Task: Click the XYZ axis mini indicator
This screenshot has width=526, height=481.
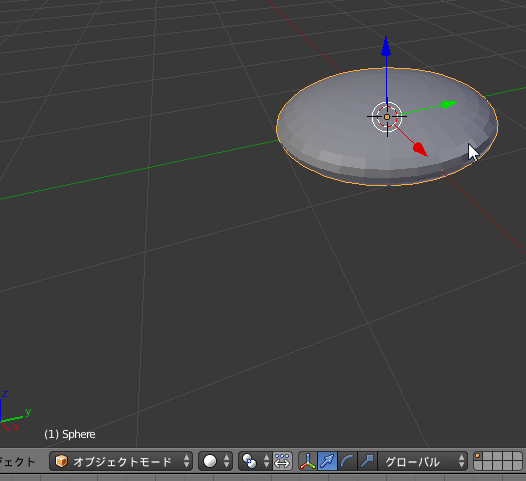Action: pyautogui.click(x=13, y=411)
